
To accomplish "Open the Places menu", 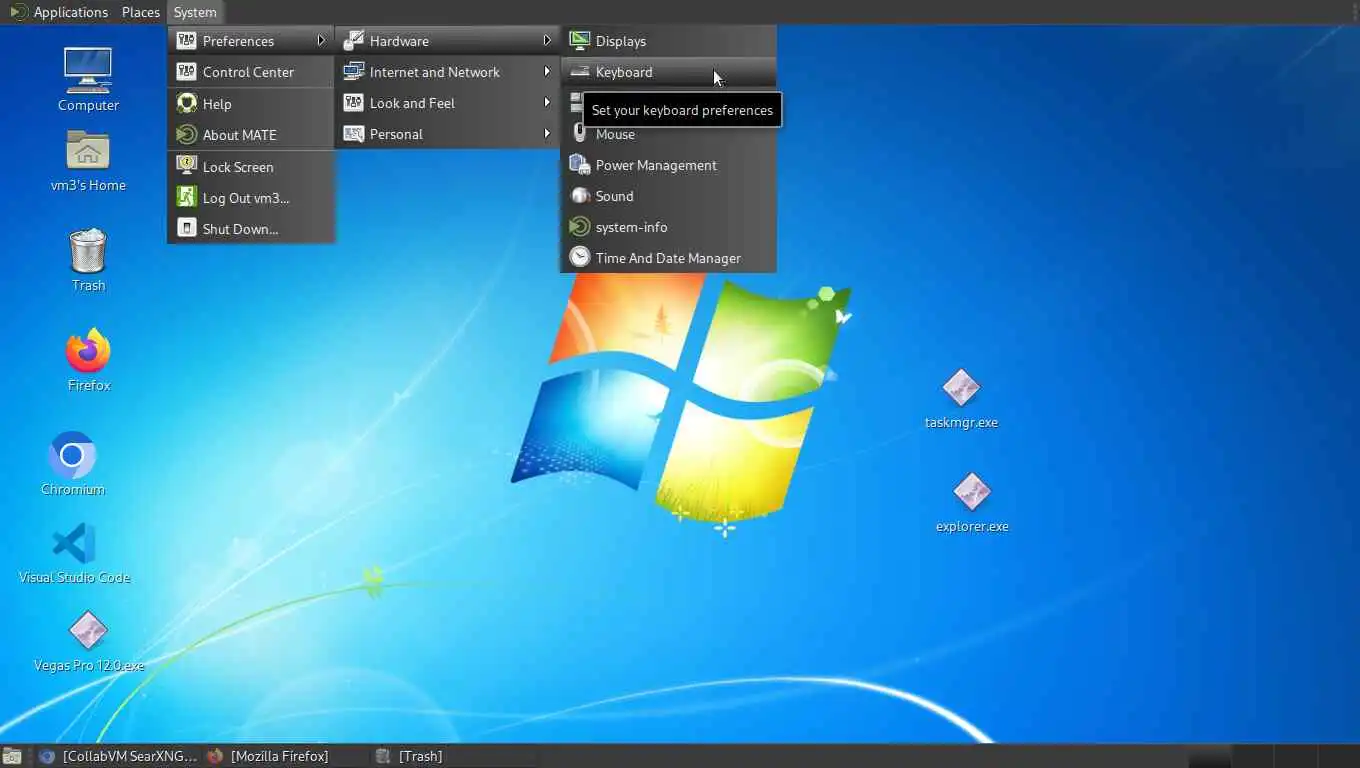I will click(x=140, y=12).
